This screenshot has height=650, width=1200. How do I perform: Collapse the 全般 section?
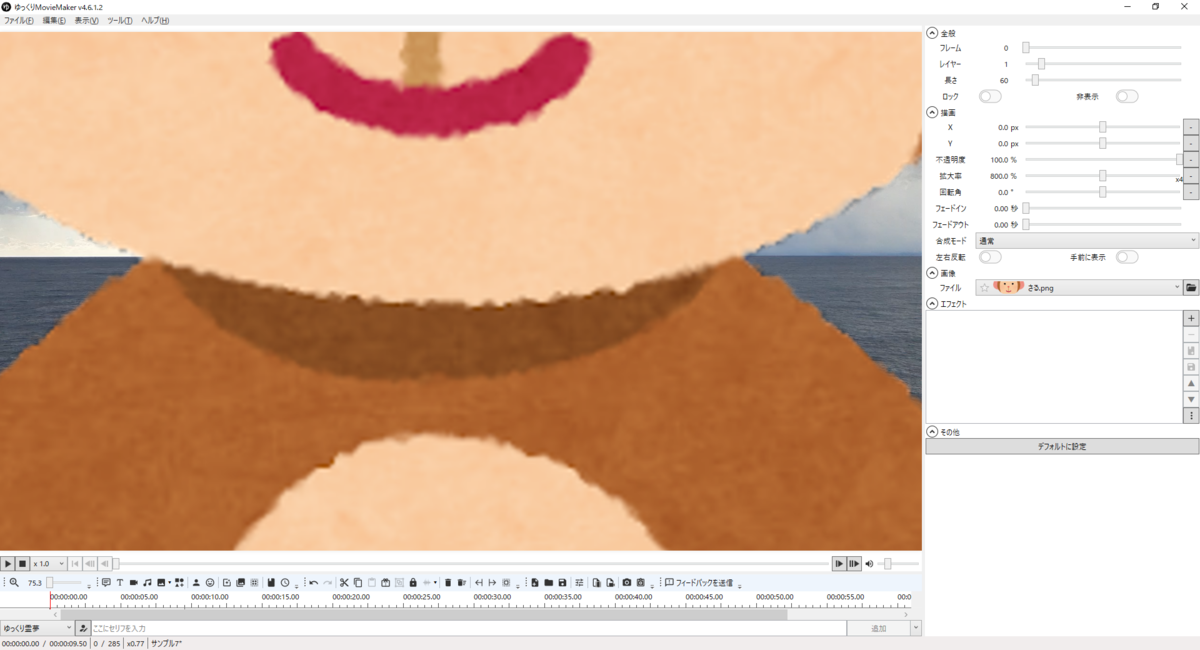click(x=932, y=33)
